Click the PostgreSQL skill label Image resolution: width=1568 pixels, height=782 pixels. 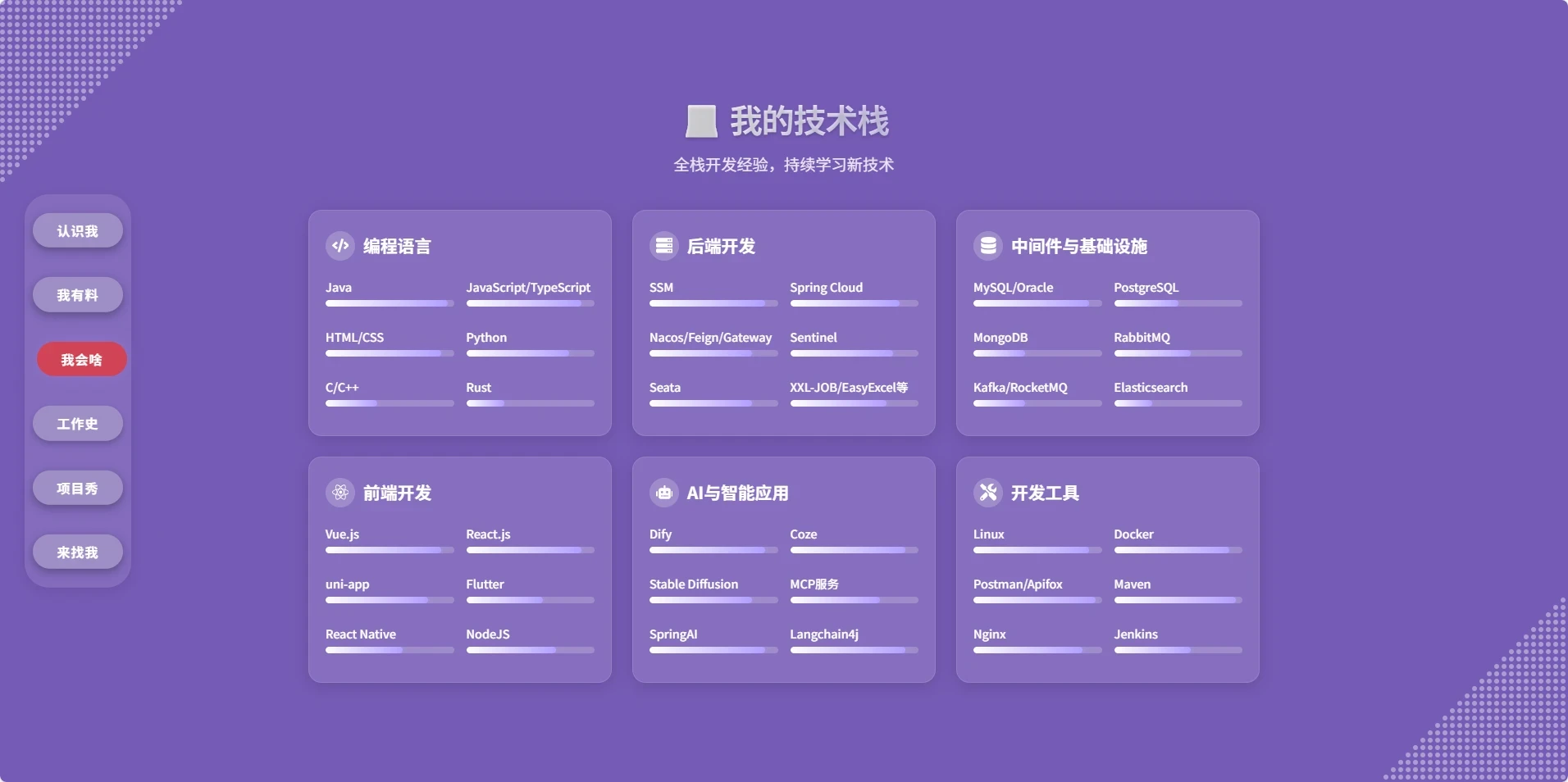point(1146,288)
